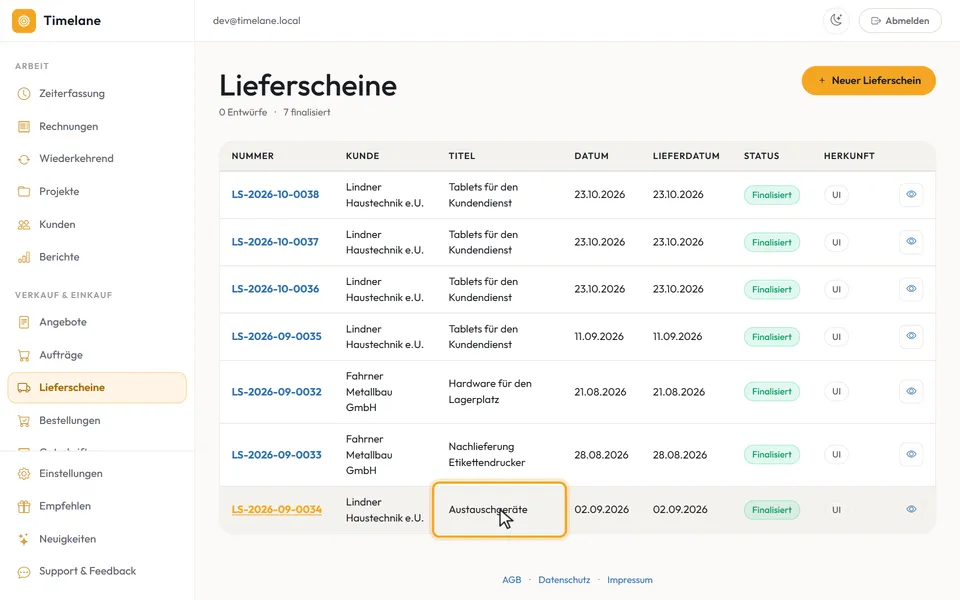Select the active Lieferscheine sidebar item
Screen dimensions: 960x600
click(x=97, y=388)
